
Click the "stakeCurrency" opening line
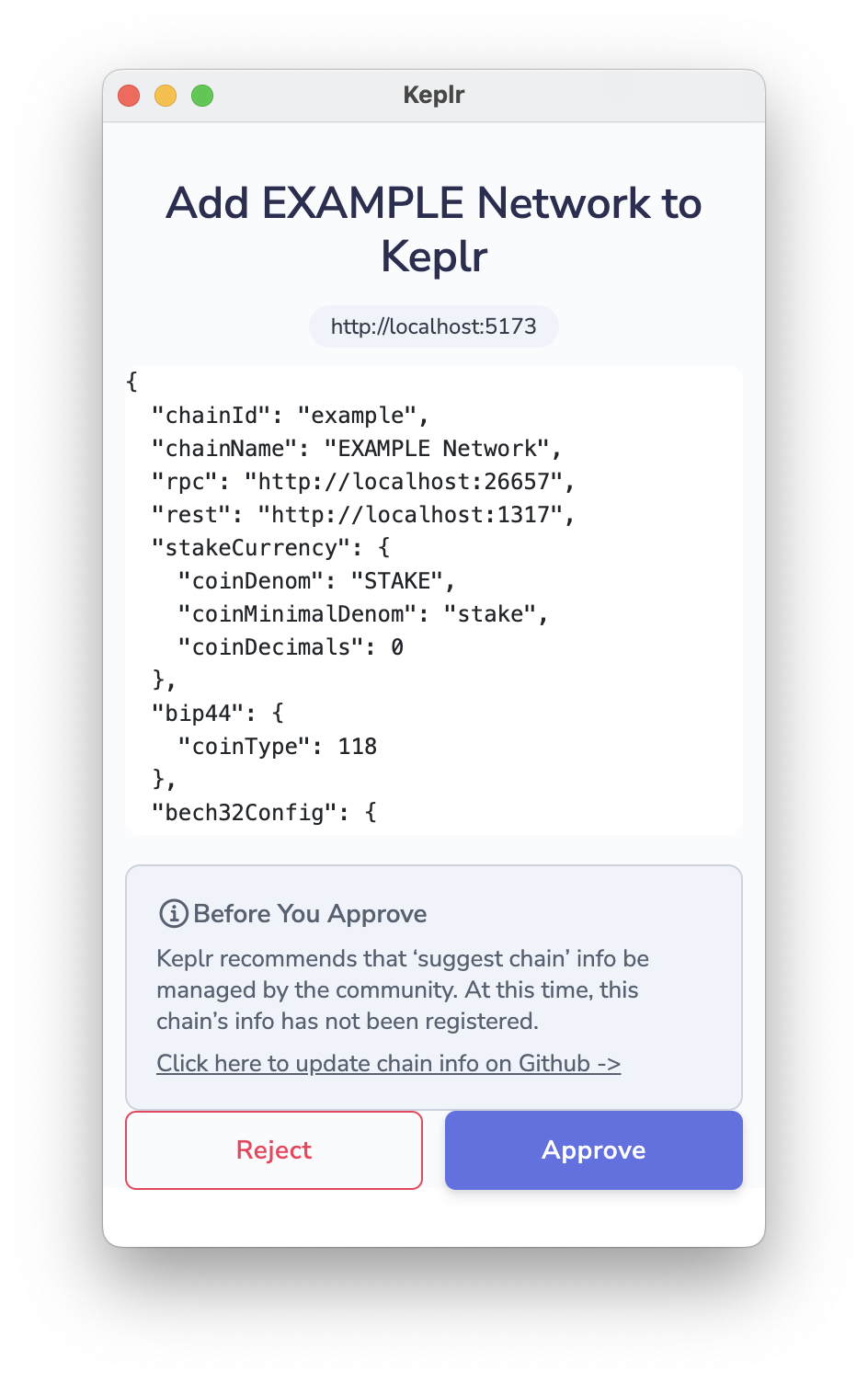(271, 548)
